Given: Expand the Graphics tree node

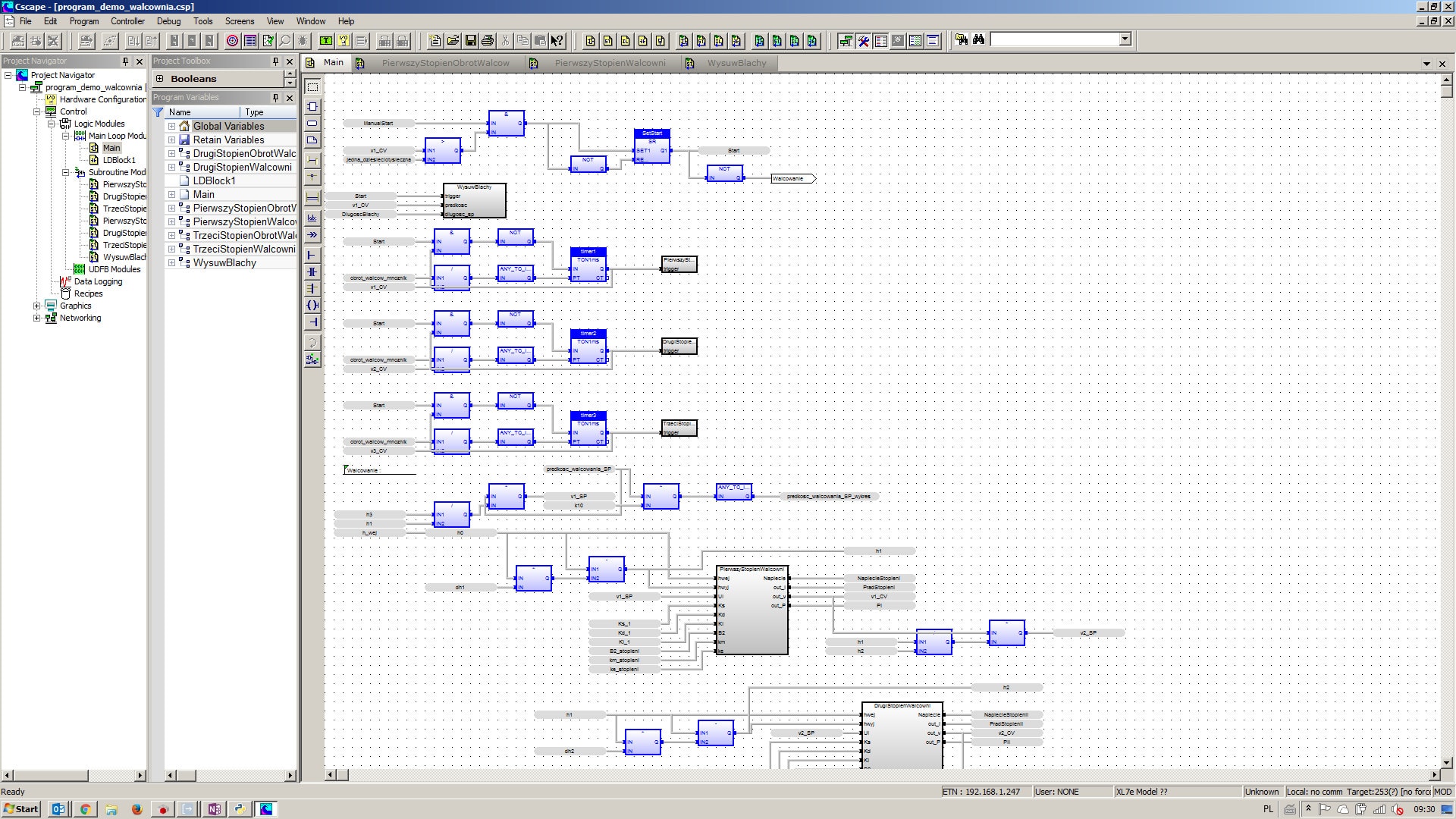Looking at the screenshot, I should point(36,306).
